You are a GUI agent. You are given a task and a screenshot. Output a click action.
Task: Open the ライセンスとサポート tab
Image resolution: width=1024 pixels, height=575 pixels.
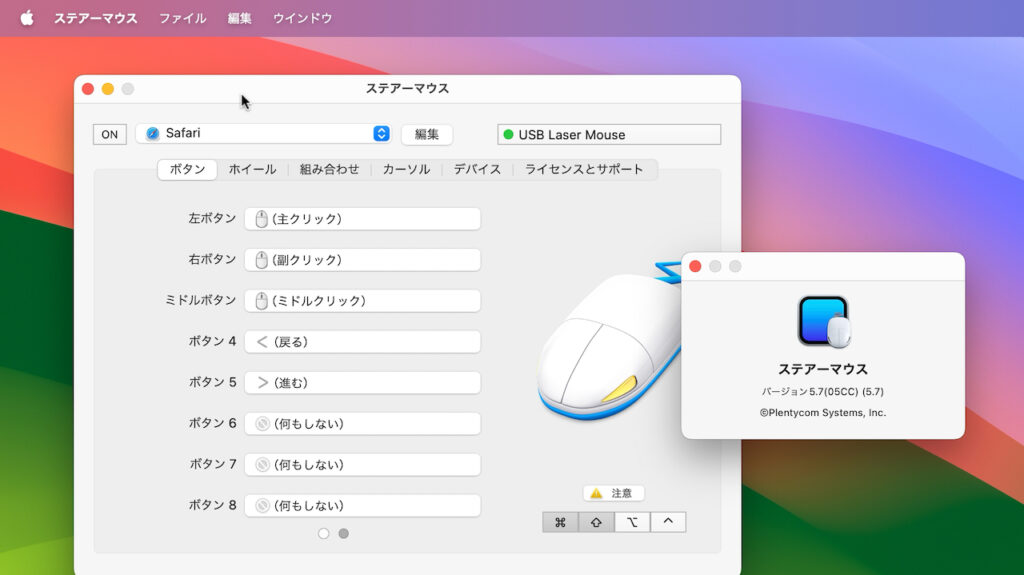(584, 169)
